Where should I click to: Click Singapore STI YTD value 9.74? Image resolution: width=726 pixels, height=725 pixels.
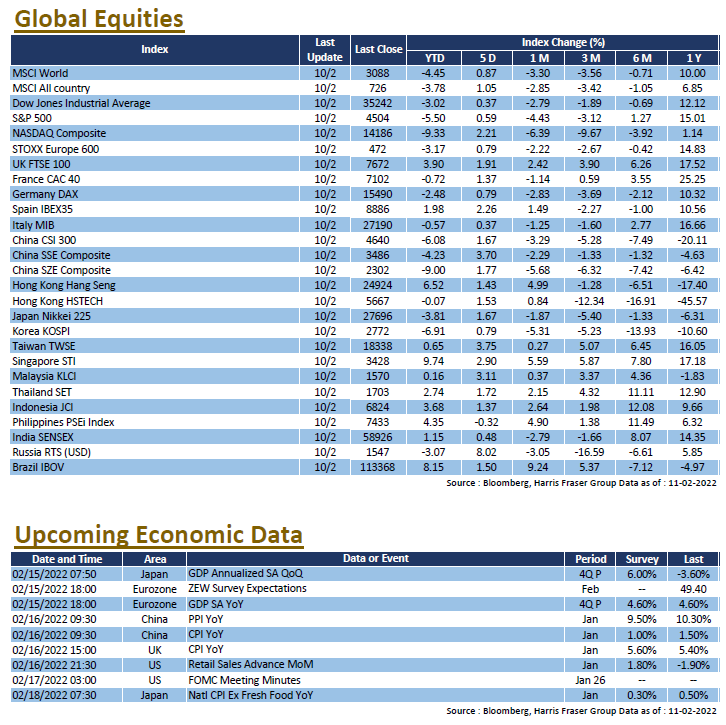[x=434, y=361]
